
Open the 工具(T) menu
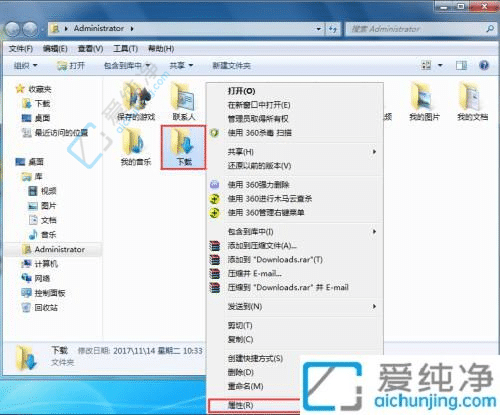coord(125,49)
